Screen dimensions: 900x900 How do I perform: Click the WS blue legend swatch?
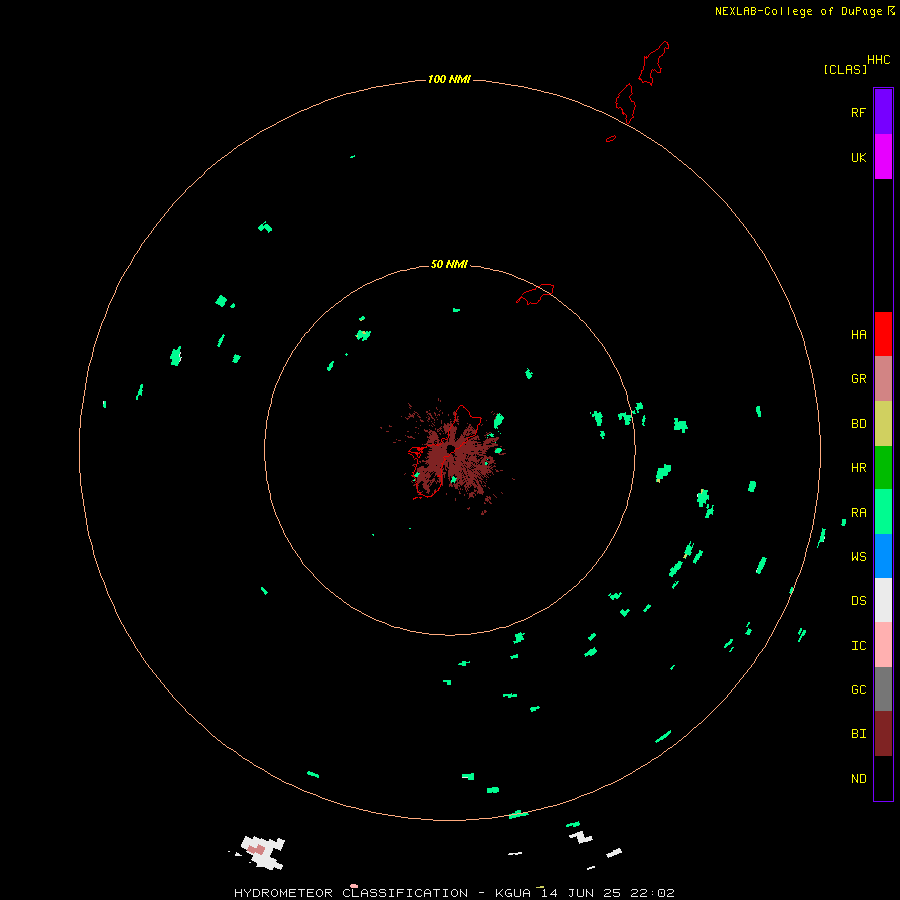pyautogui.click(x=883, y=556)
